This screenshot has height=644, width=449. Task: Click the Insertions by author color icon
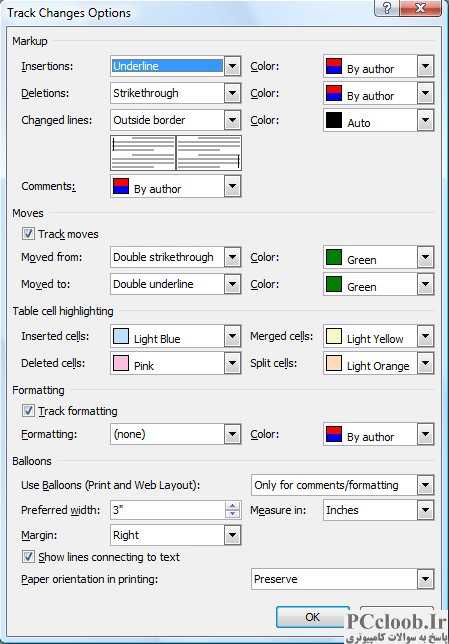(334, 67)
